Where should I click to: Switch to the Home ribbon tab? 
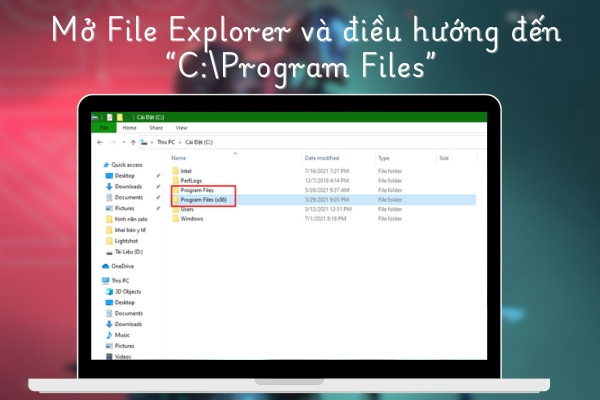pyautogui.click(x=129, y=128)
